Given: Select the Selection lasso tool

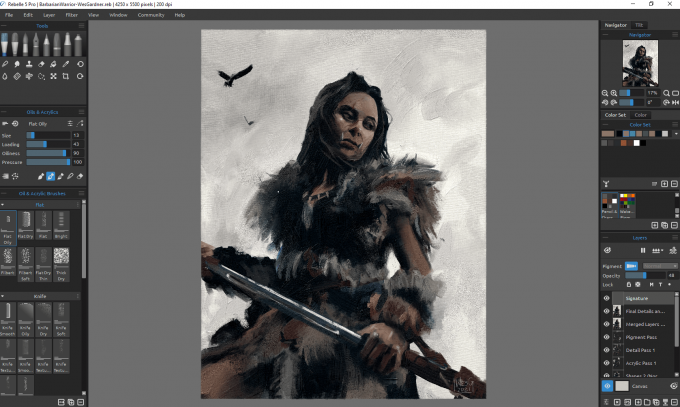Looking at the screenshot, I should click(x=41, y=76).
